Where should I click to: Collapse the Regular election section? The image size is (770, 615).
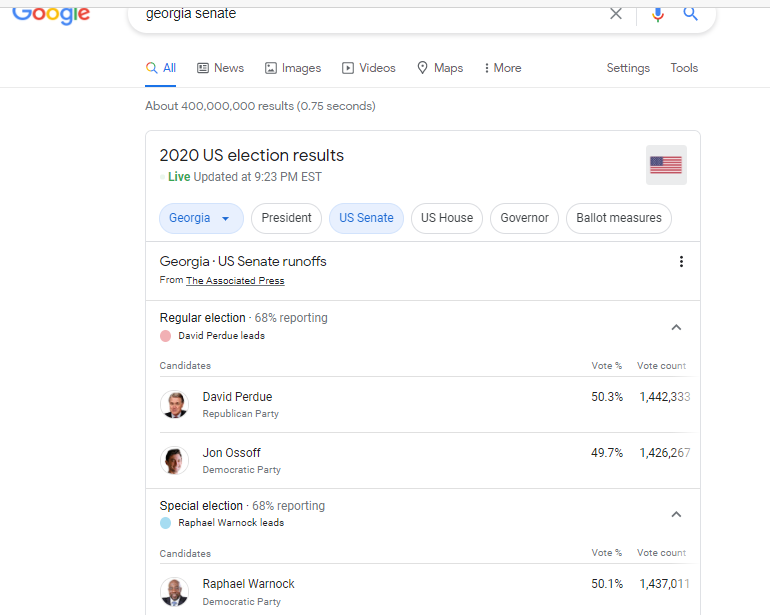tap(676, 327)
